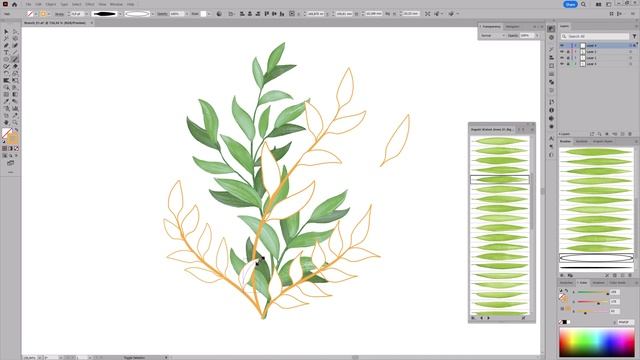640x360 pixels.
Task: Toggle visibility of Layer 3
Action: 562,52
